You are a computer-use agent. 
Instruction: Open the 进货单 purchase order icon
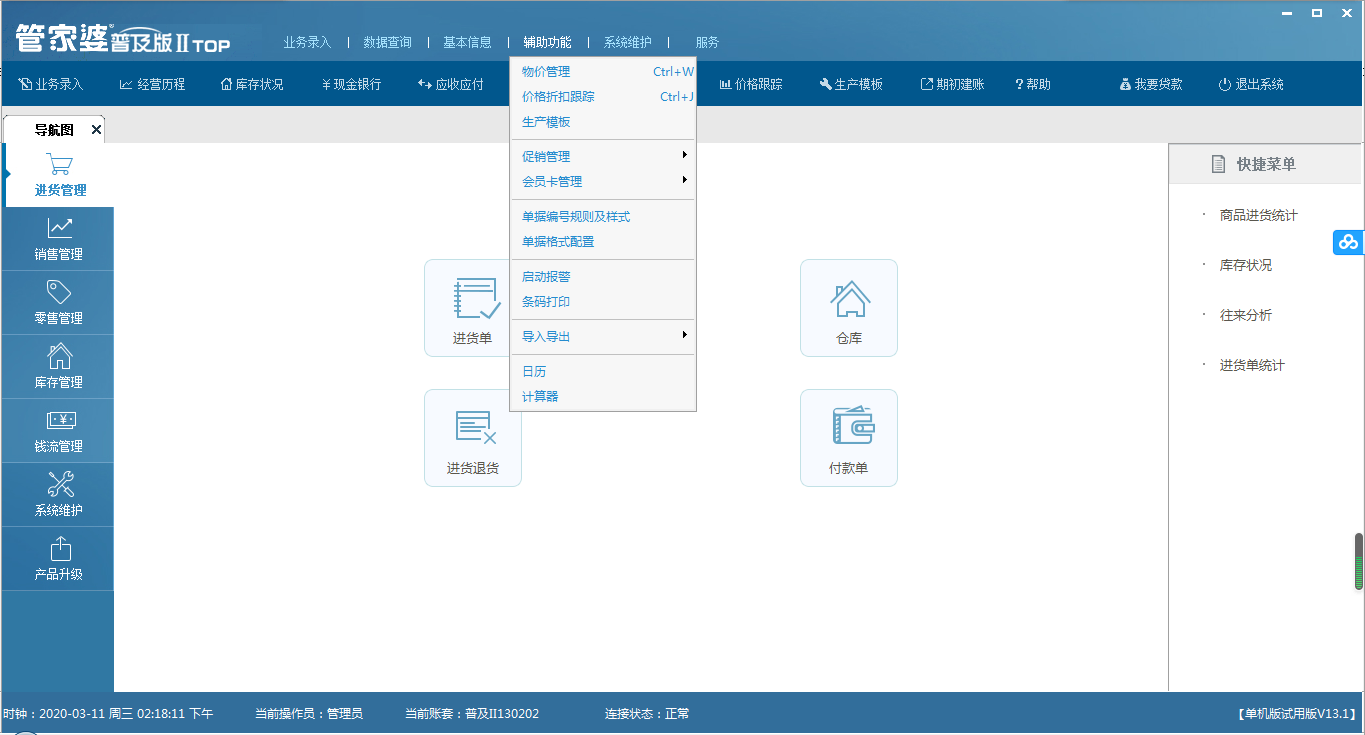[x=473, y=308]
